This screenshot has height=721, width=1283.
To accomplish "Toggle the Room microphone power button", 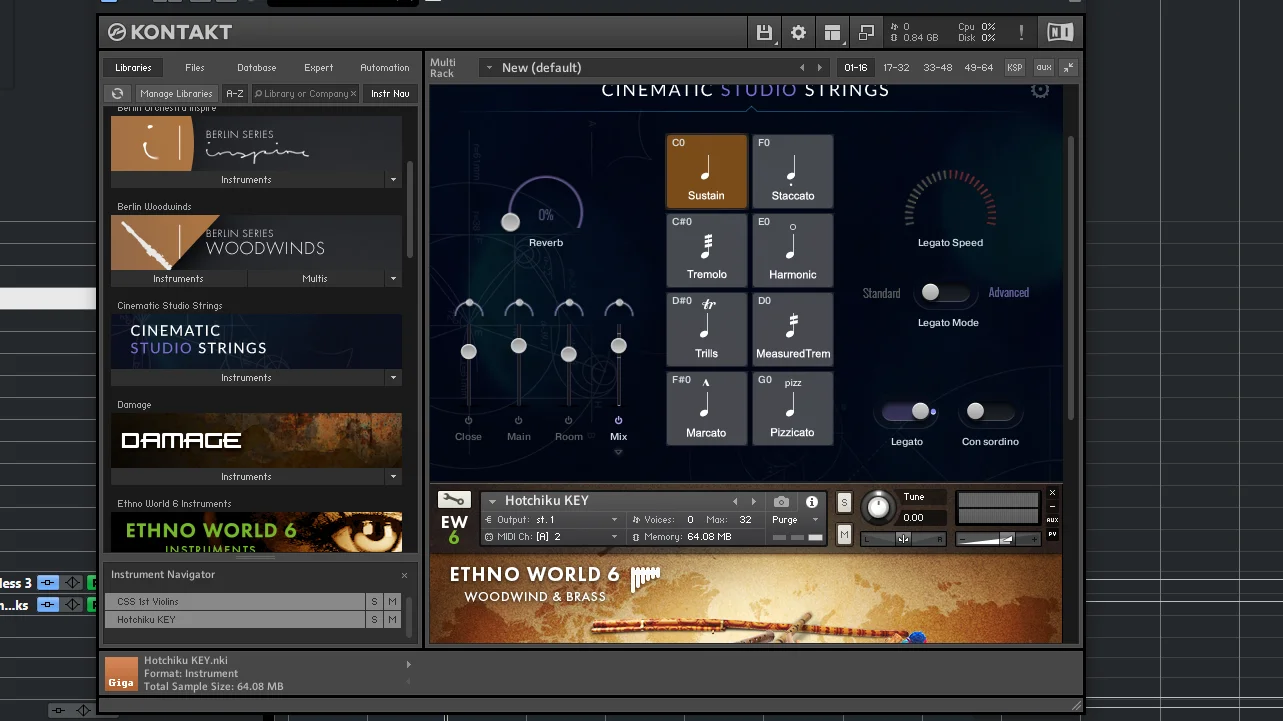I will (568, 421).
